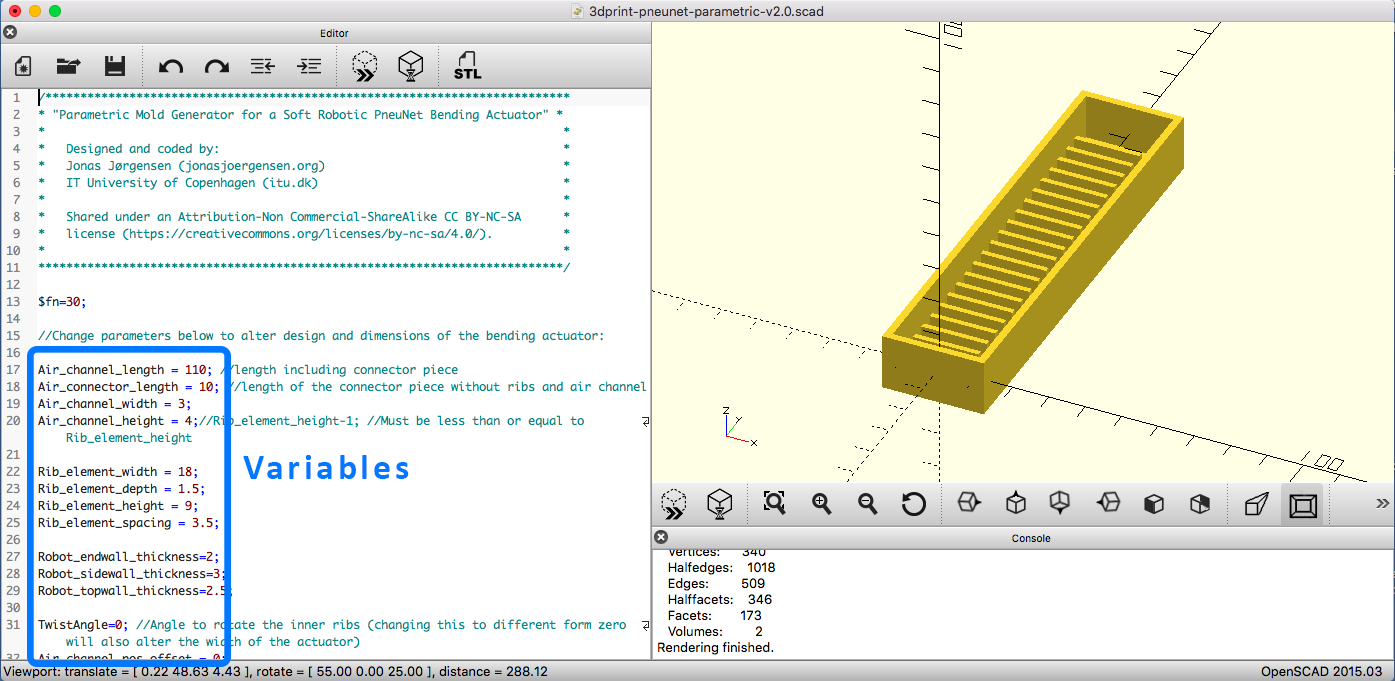Viewport: 1395px width, 681px height.
Task: Enable Perspective projection
Action: point(1256,503)
